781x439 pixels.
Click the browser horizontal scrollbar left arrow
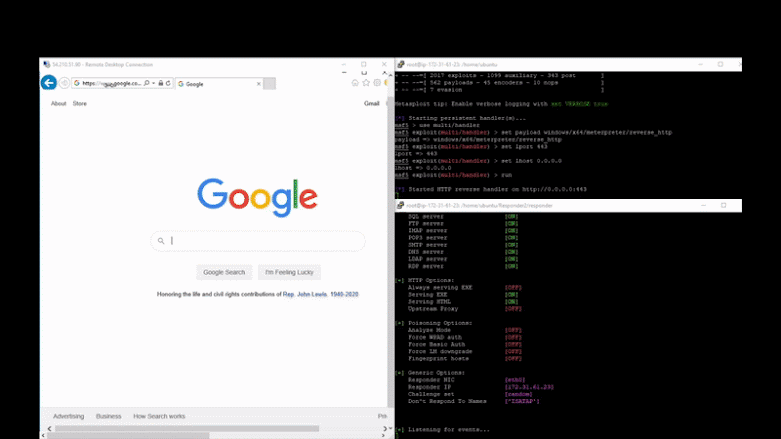49,429
